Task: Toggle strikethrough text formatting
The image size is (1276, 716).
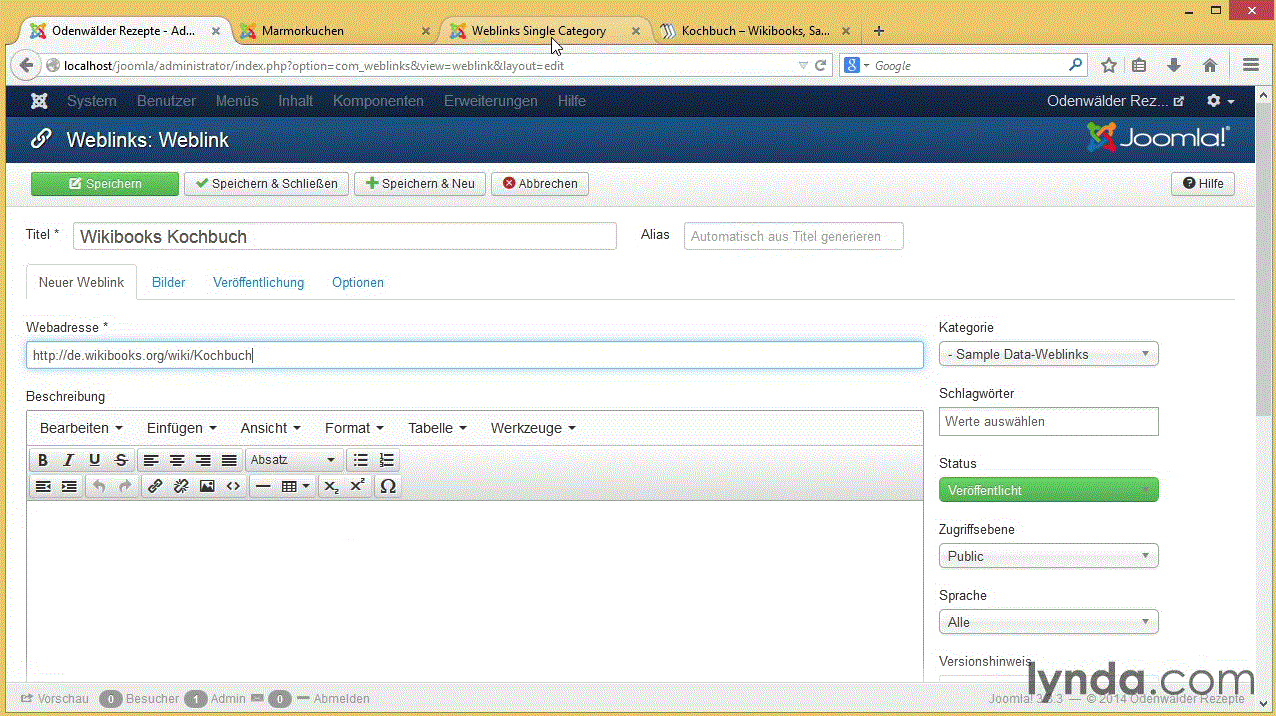Action: (x=120, y=460)
